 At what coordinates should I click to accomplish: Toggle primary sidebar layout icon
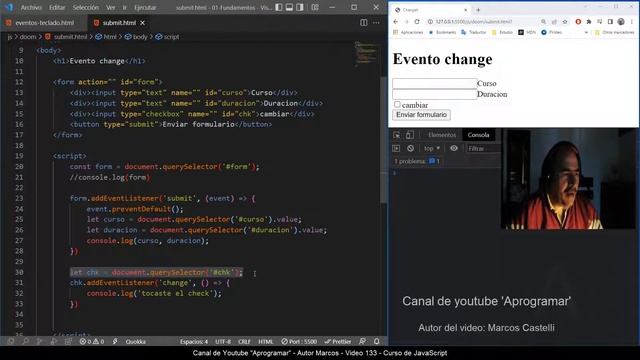279,7
